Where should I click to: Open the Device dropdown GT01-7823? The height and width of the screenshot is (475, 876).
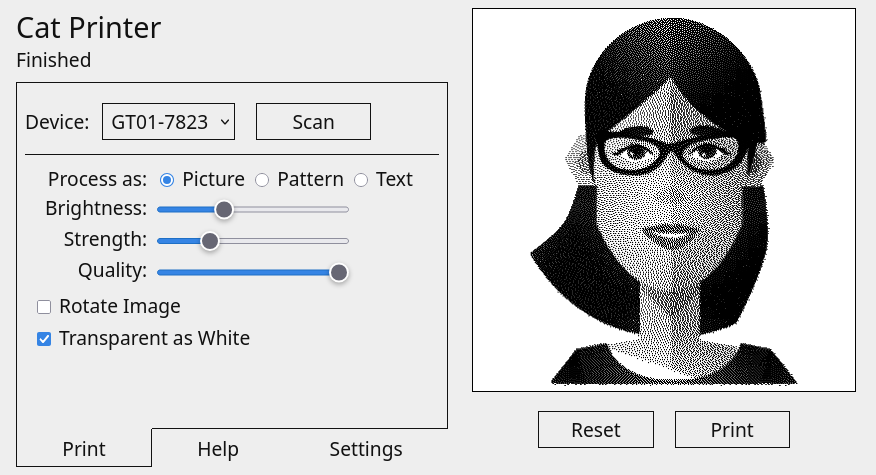[168, 122]
